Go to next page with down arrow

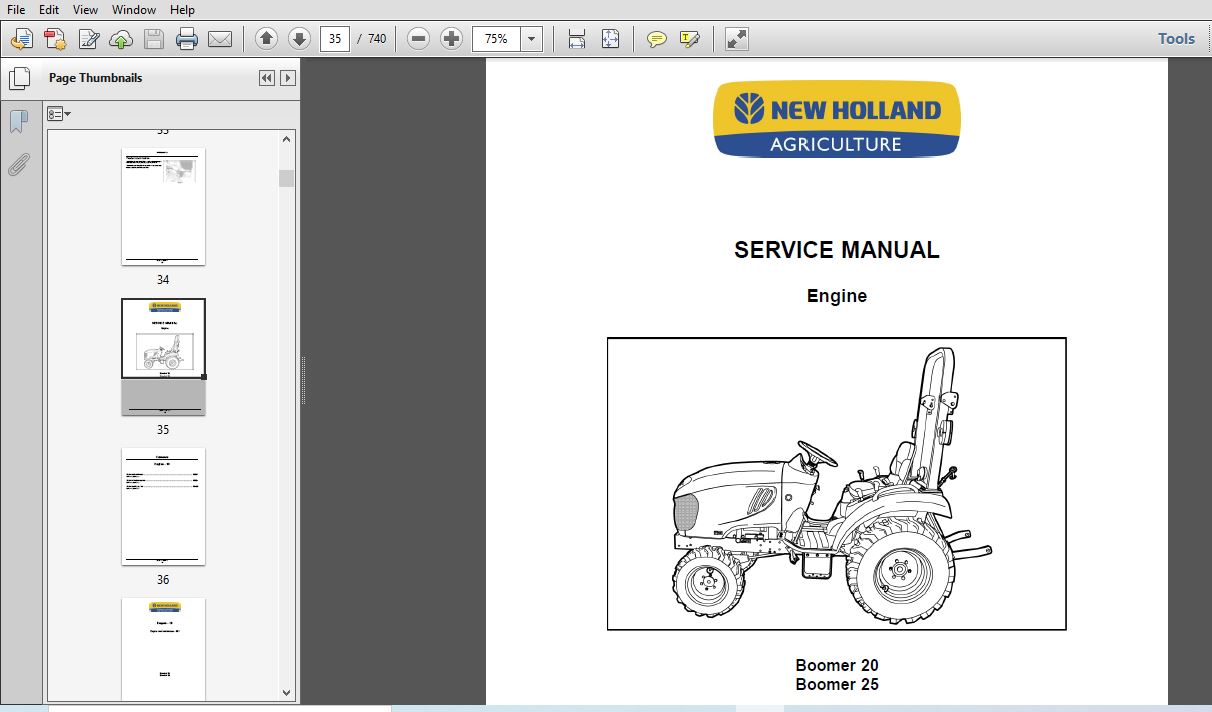point(299,39)
